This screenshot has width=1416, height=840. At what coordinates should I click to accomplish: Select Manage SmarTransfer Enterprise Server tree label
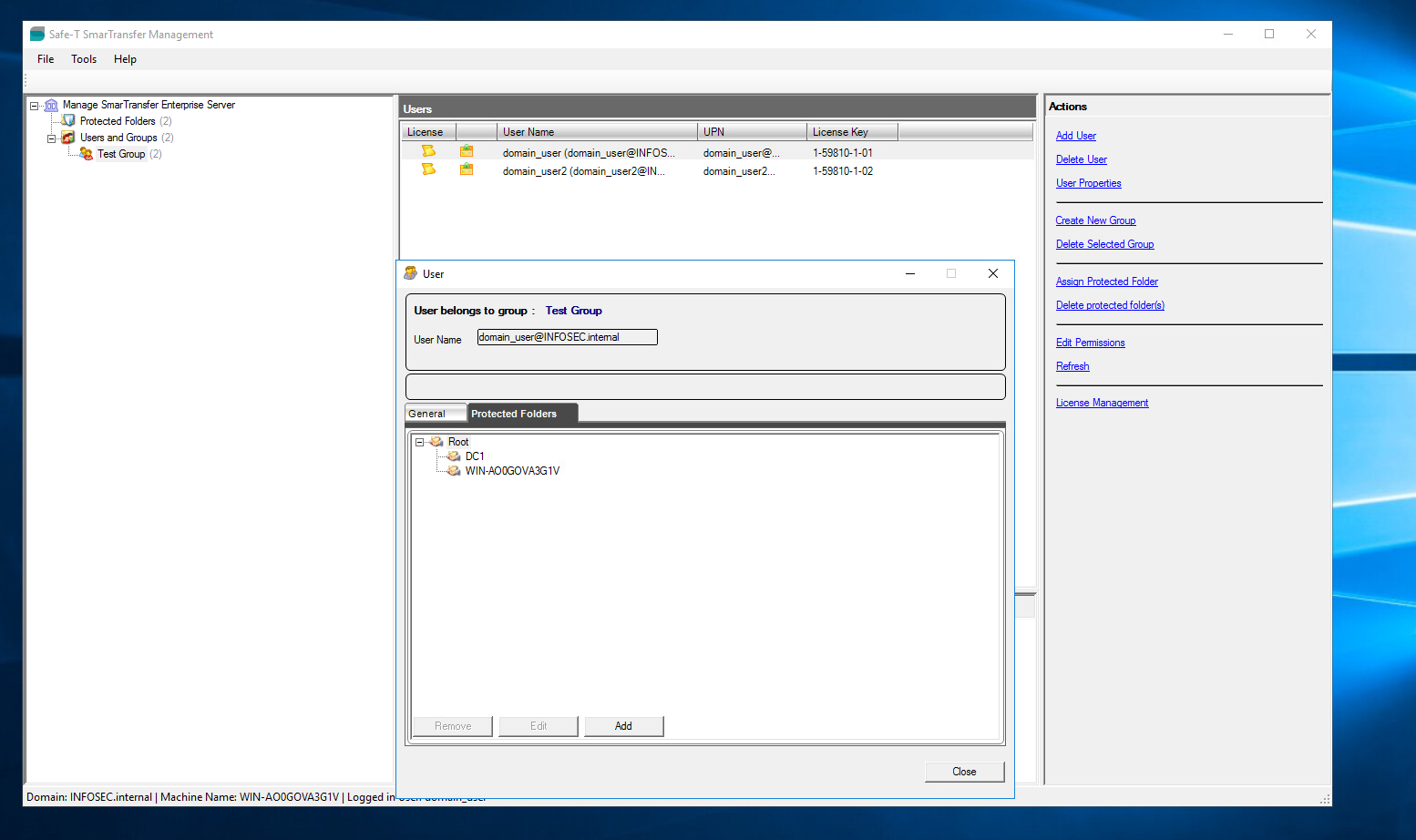[x=149, y=105]
